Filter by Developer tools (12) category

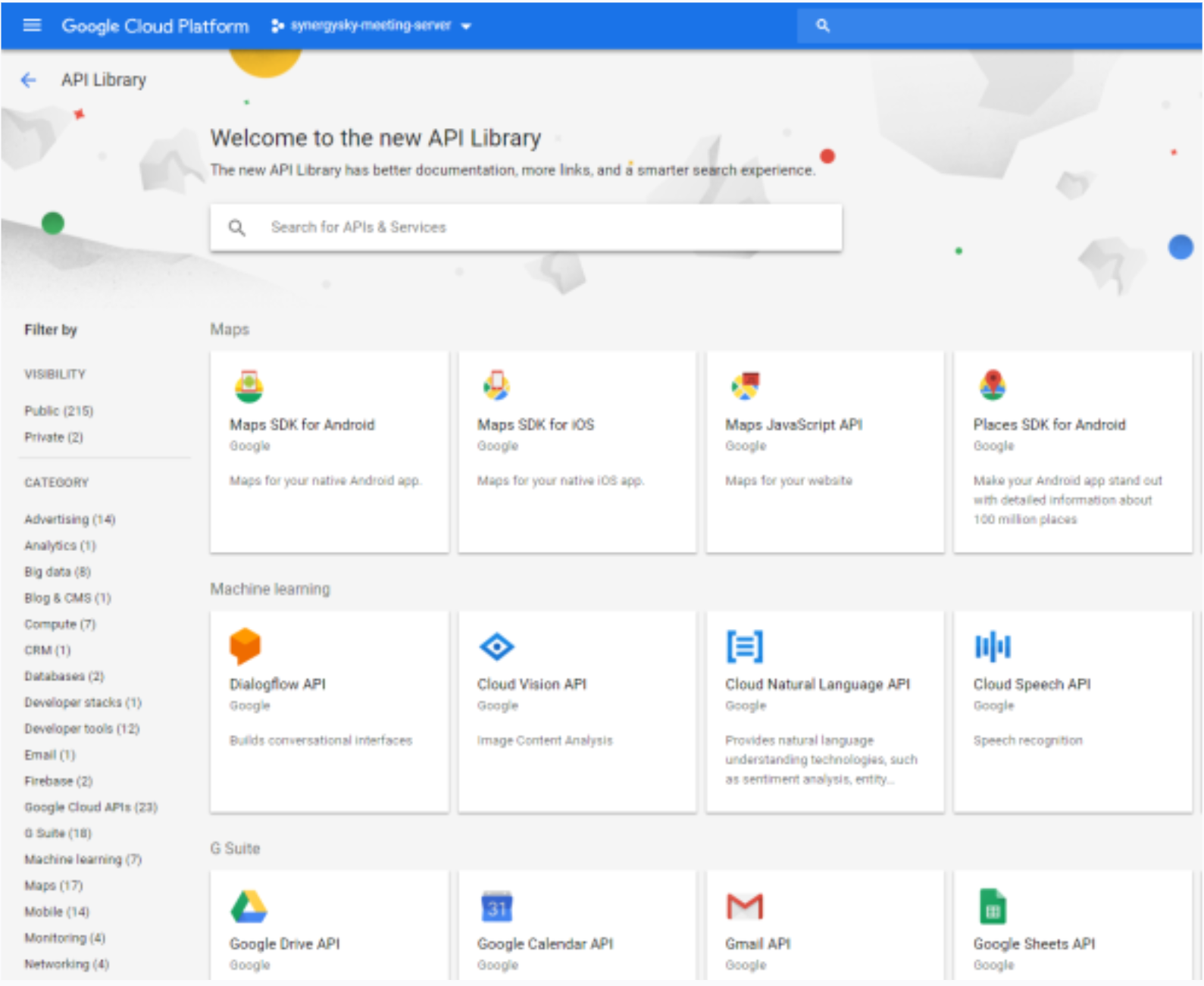point(82,729)
